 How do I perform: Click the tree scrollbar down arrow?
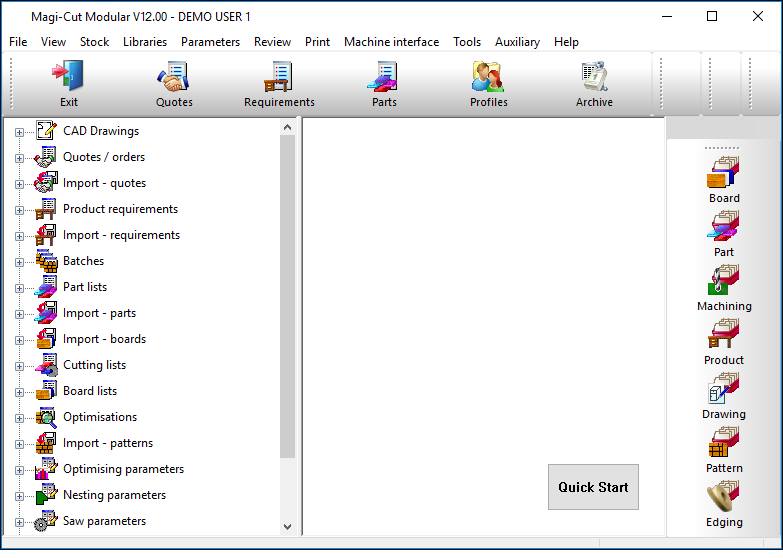pos(287,527)
